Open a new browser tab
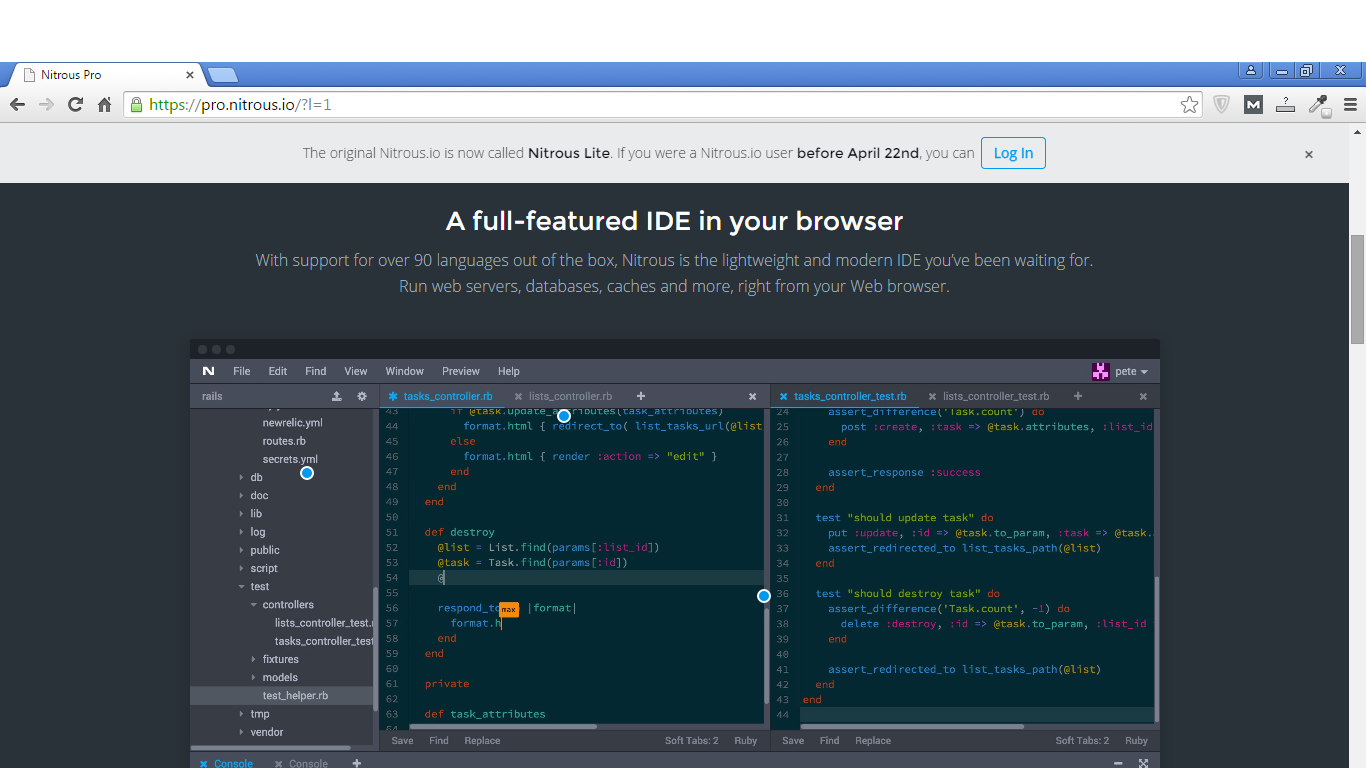Image resolution: width=1366 pixels, height=768 pixels. click(x=222, y=75)
